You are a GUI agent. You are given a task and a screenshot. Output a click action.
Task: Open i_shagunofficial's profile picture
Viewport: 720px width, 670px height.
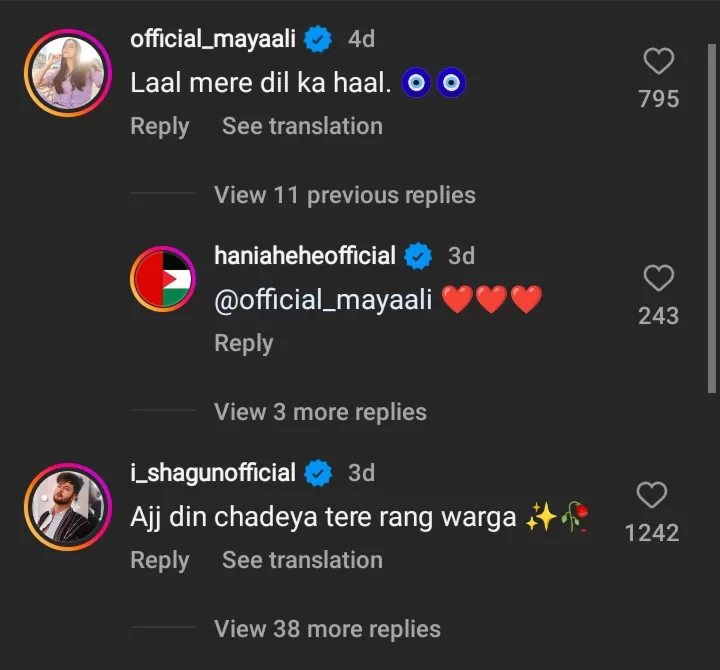click(67, 507)
